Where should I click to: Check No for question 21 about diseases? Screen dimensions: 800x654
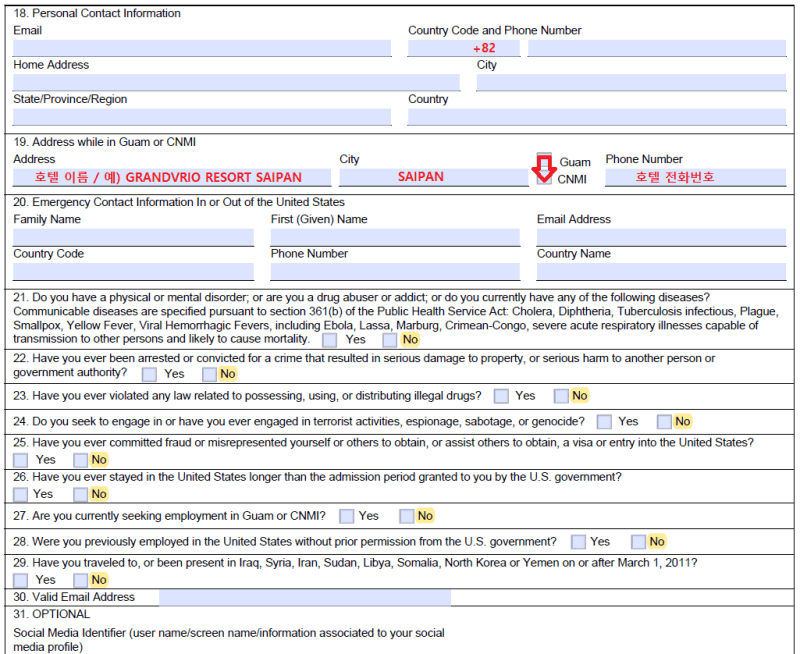(390, 340)
